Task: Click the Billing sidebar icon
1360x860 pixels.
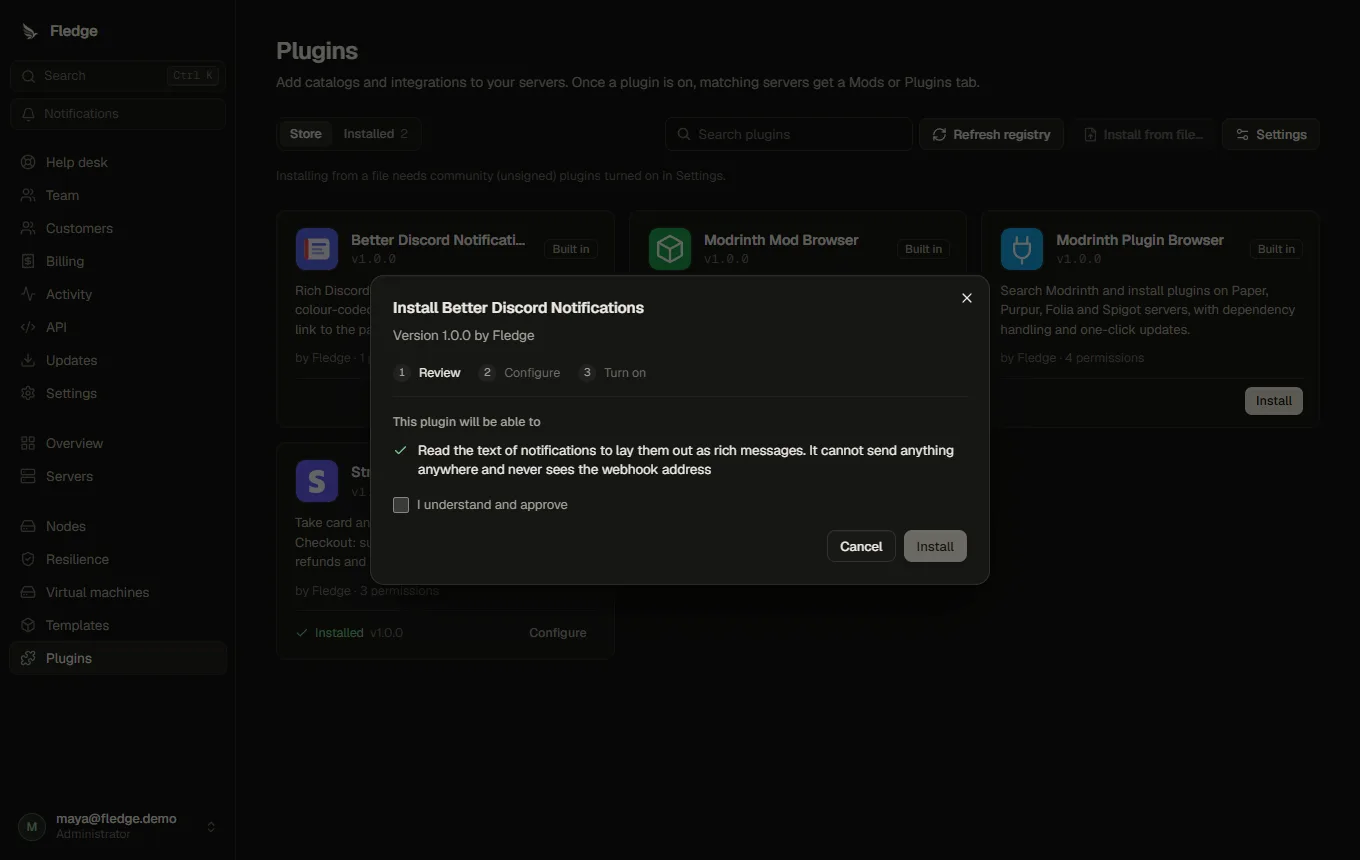Action: (28, 261)
